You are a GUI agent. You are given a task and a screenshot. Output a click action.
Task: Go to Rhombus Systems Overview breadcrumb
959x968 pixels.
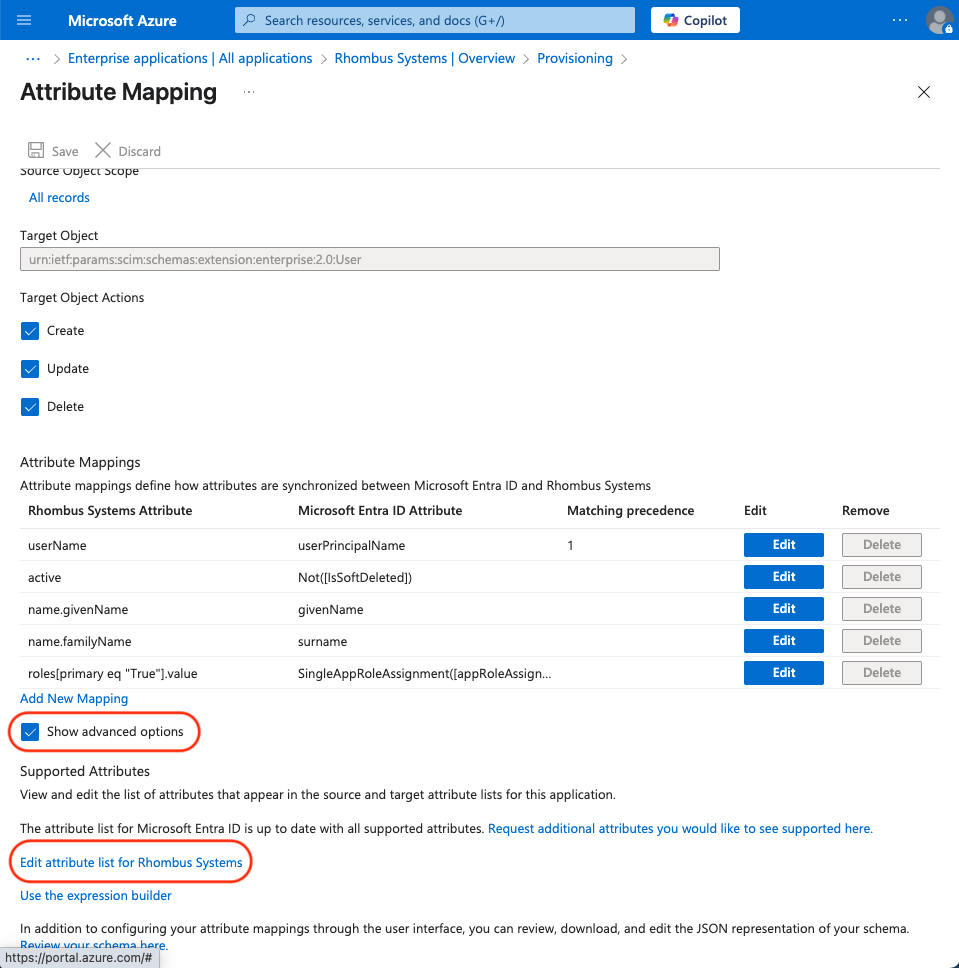(x=425, y=59)
